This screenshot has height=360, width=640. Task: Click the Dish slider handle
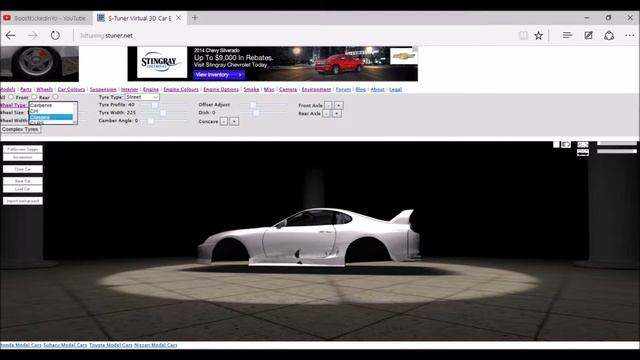click(x=256, y=113)
